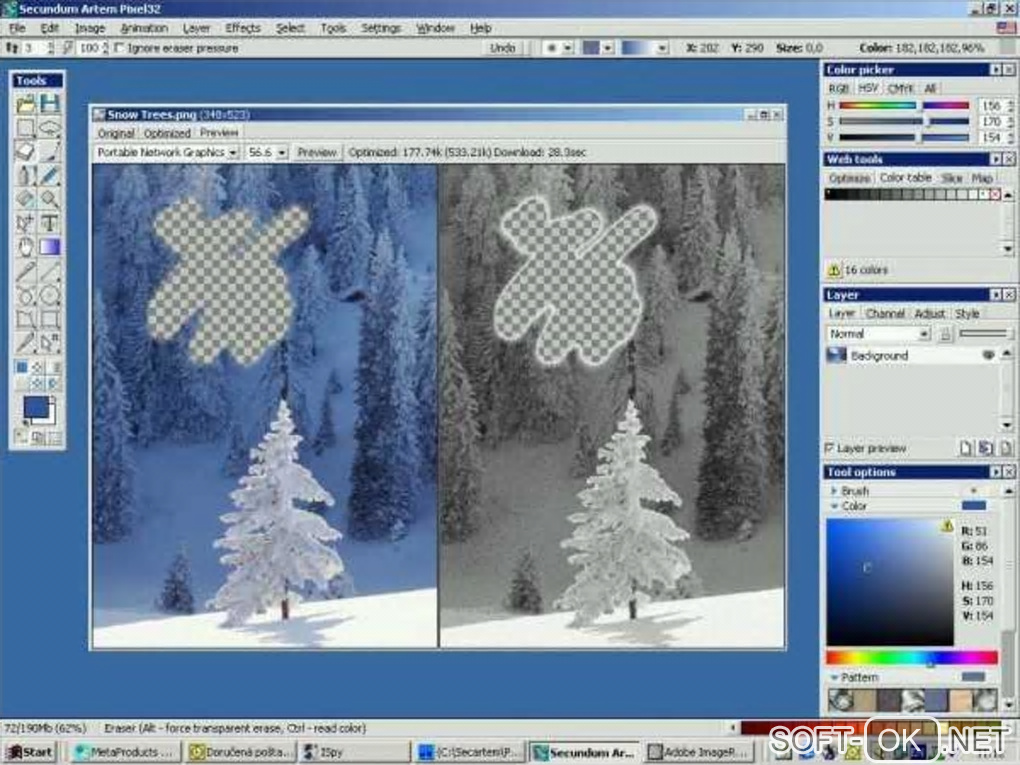
Task: Click the duplicate layer icon
Action: 986,448
